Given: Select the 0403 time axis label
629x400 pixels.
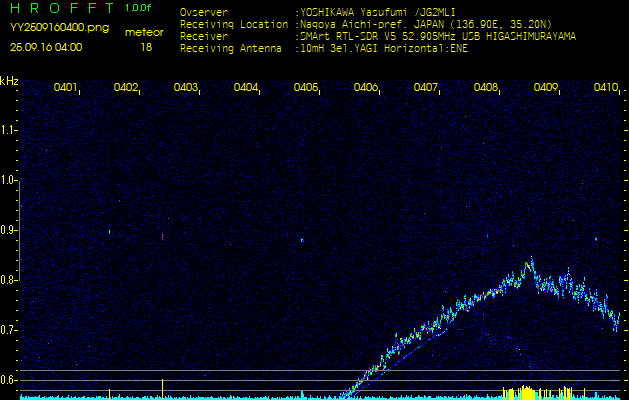Looking at the screenshot, I should [x=186, y=88].
